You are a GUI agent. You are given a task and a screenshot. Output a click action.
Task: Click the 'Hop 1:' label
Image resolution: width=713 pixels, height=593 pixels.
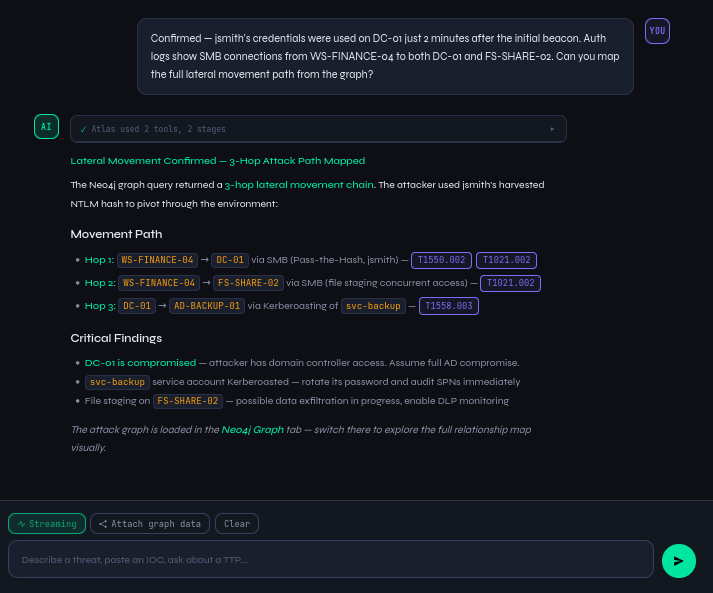(99, 260)
